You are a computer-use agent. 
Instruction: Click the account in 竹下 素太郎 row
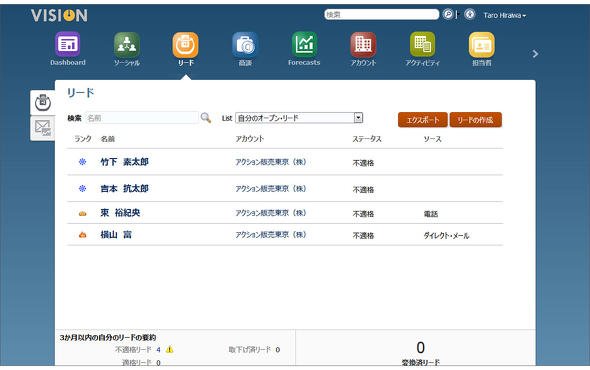point(271,162)
